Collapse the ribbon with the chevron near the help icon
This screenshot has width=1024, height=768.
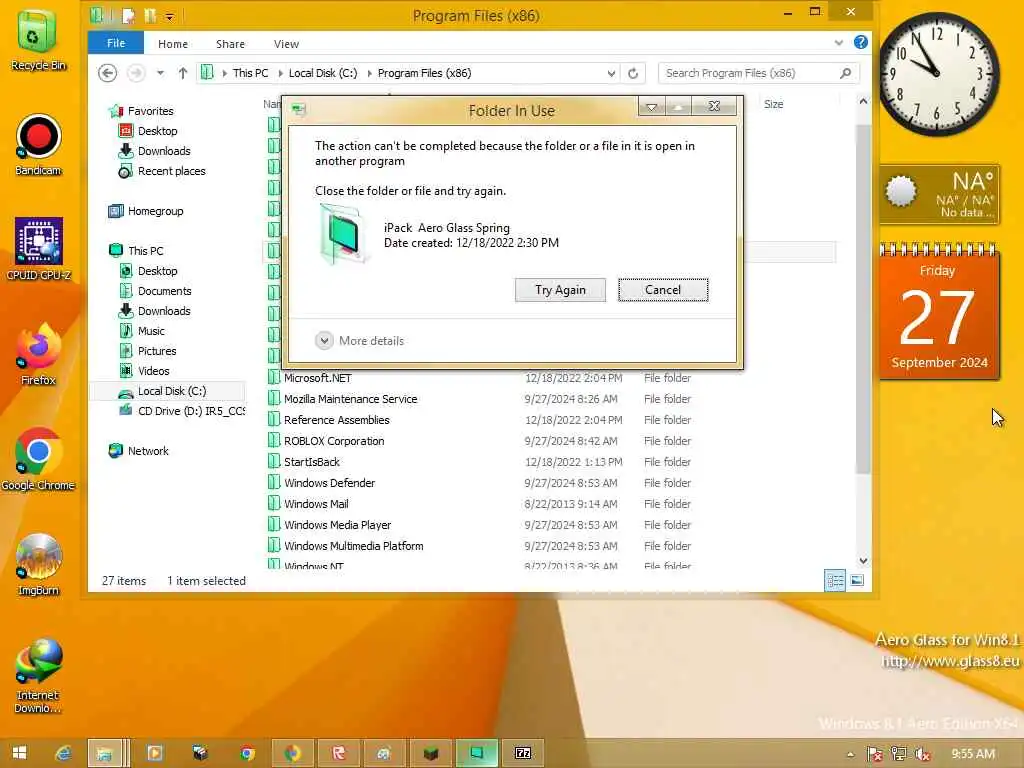tap(839, 43)
